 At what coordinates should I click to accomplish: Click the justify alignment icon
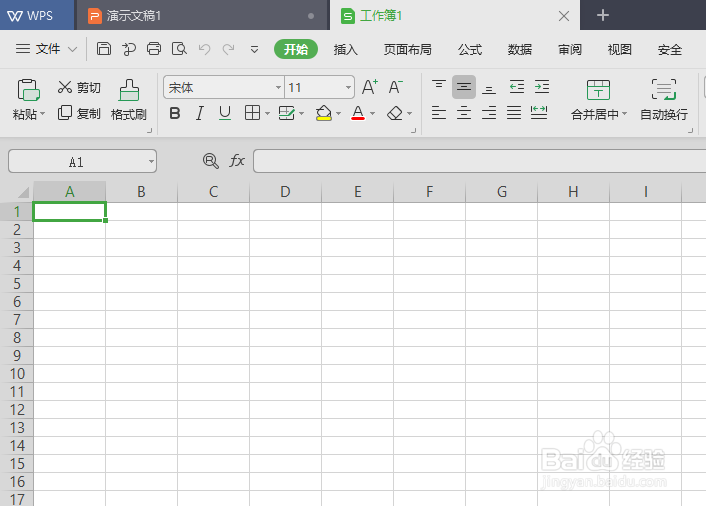514,113
